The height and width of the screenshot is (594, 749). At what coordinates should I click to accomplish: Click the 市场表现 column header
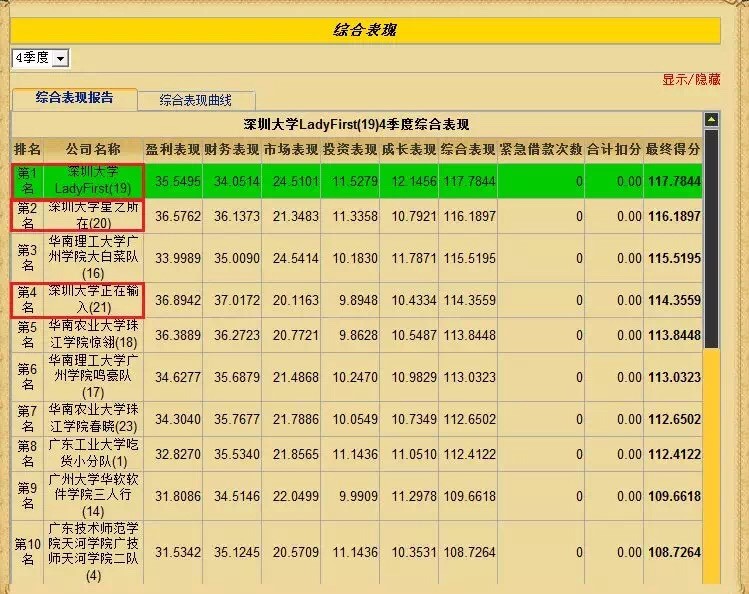291,149
